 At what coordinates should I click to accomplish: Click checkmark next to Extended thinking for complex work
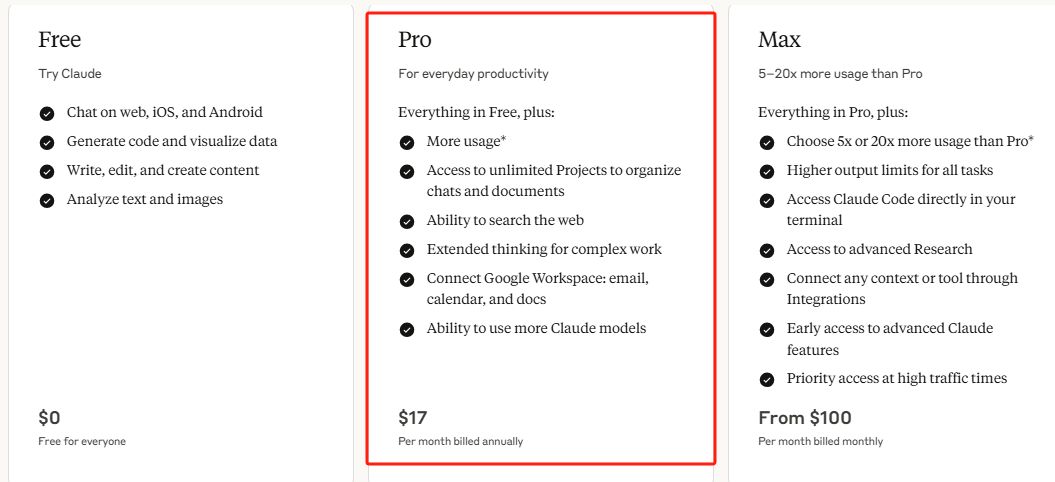[406, 250]
